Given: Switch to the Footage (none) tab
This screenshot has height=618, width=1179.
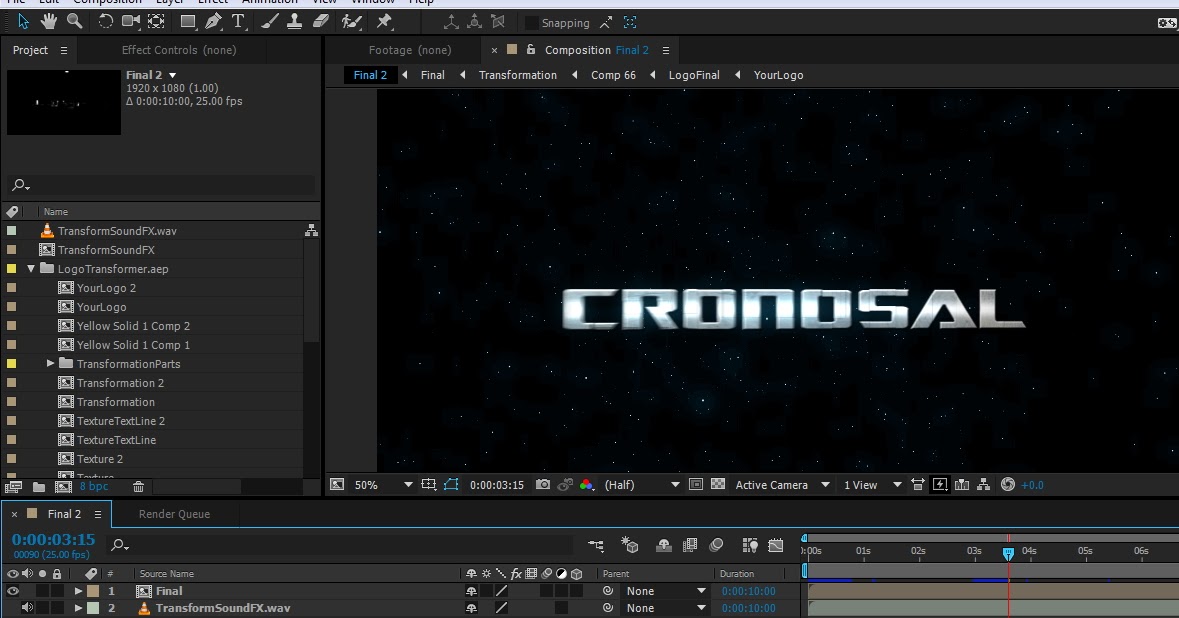Looking at the screenshot, I should click(x=410, y=50).
